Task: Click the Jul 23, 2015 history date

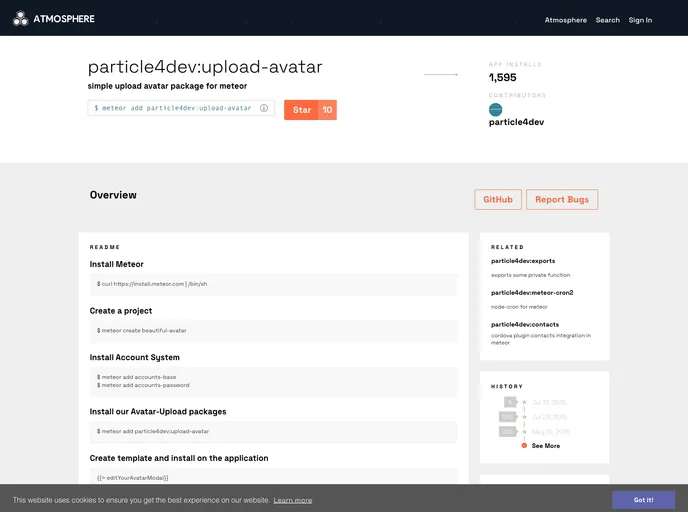Action: tap(549, 417)
